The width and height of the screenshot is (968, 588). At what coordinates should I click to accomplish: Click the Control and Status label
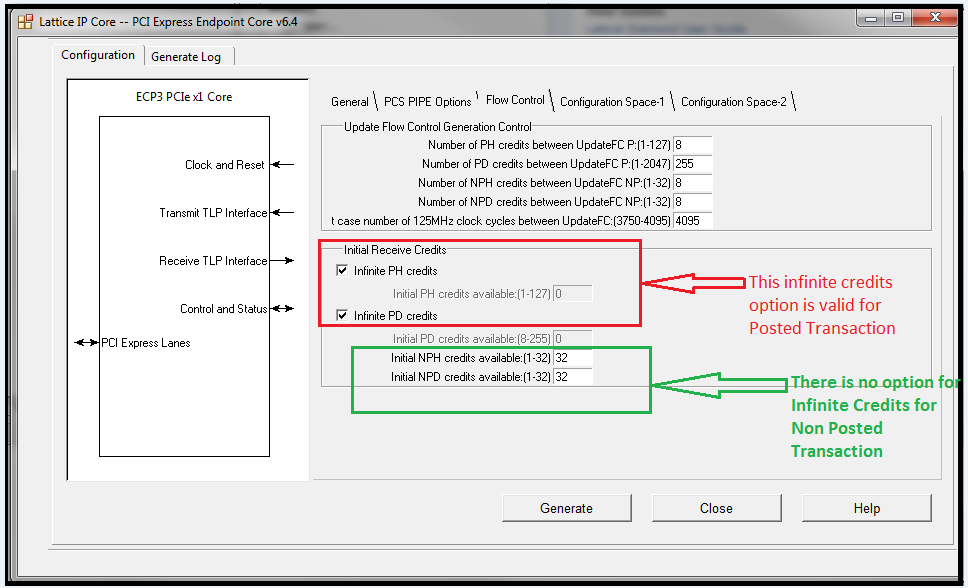click(x=223, y=309)
